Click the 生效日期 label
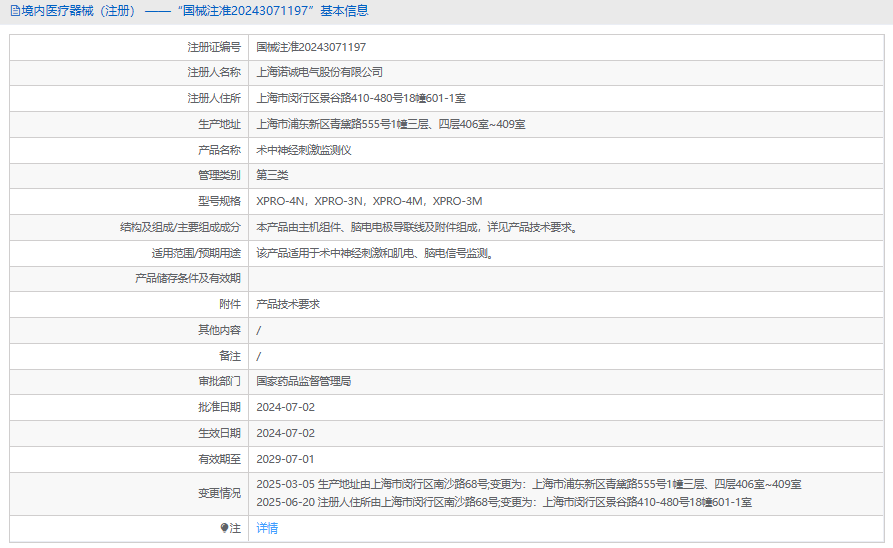 [219, 434]
